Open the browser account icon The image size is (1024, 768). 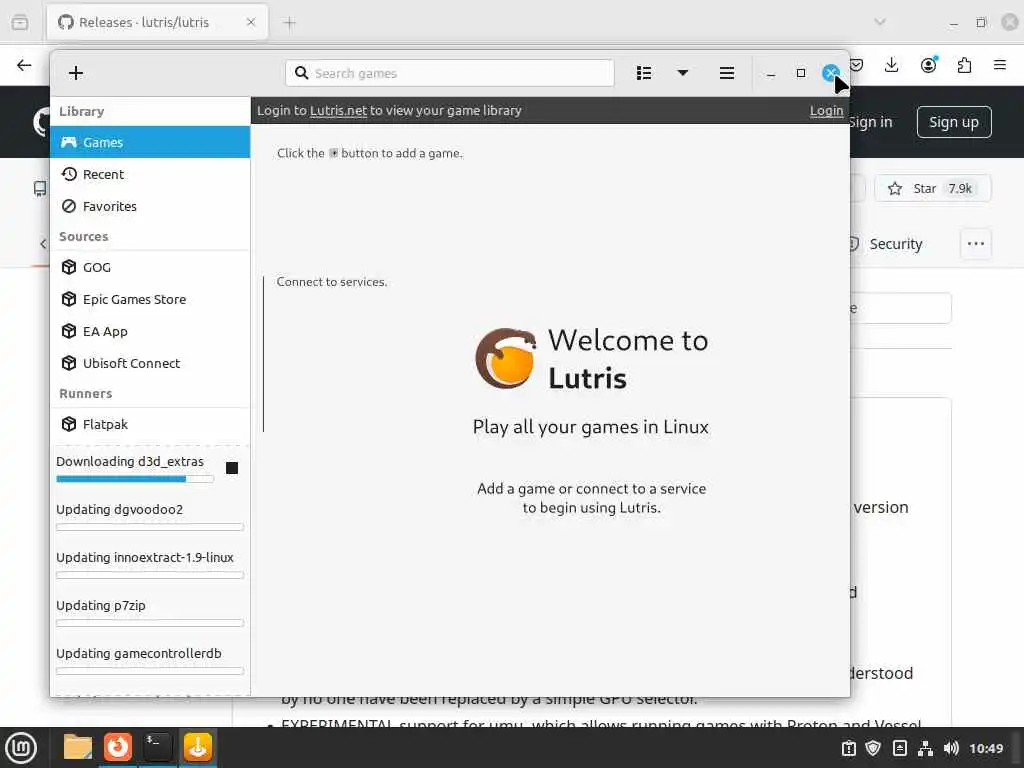928,65
